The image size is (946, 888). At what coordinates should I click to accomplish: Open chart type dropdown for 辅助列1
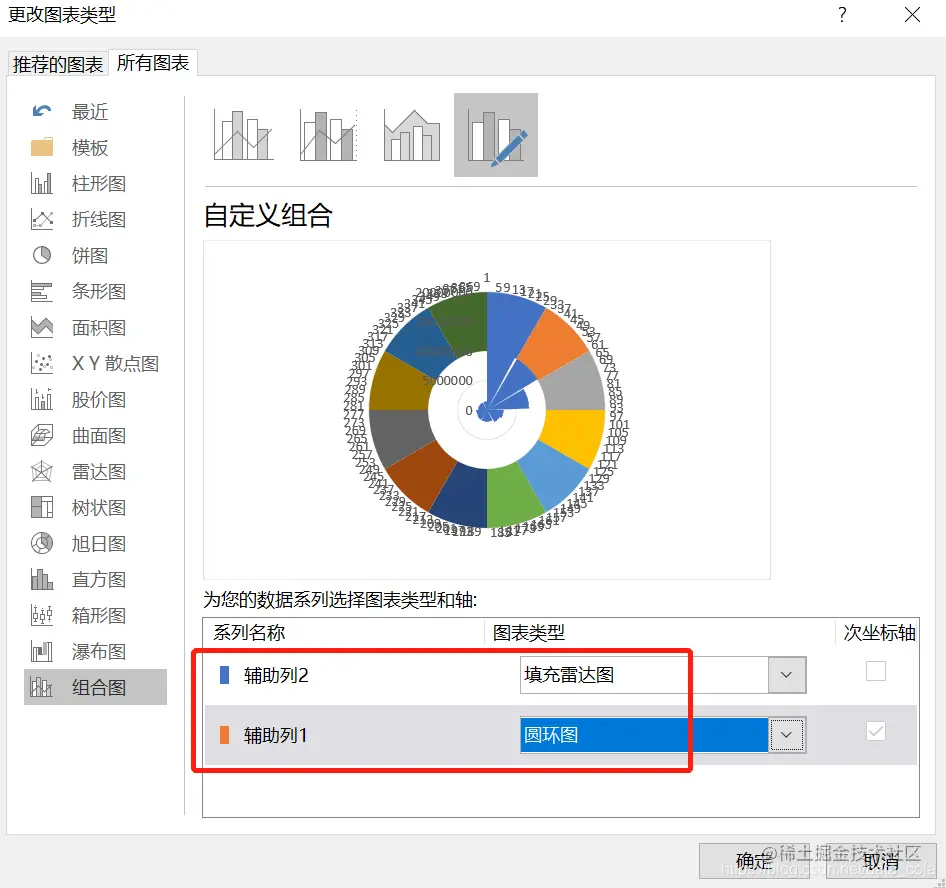pos(786,735)
